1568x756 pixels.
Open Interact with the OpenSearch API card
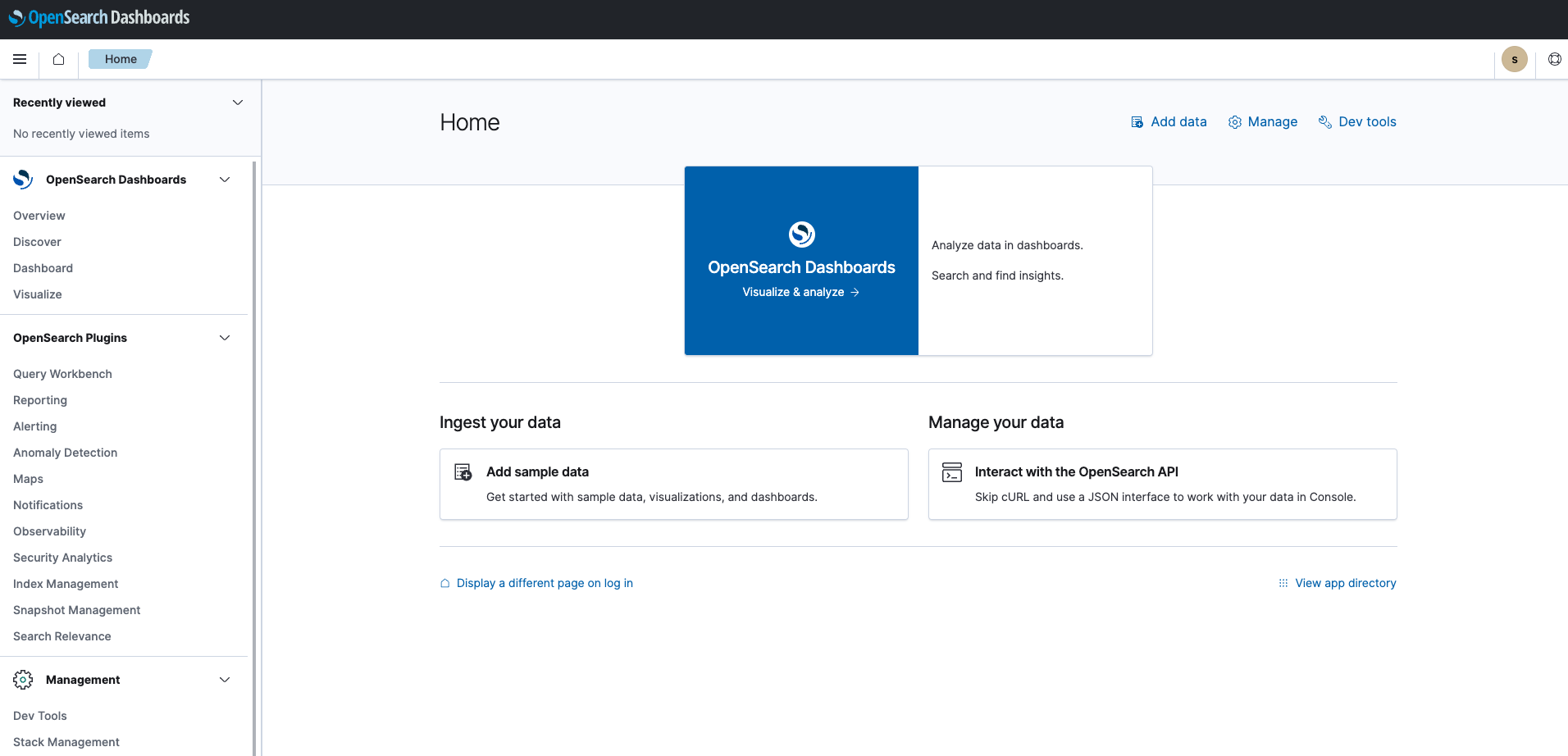tap(1163, 484)
